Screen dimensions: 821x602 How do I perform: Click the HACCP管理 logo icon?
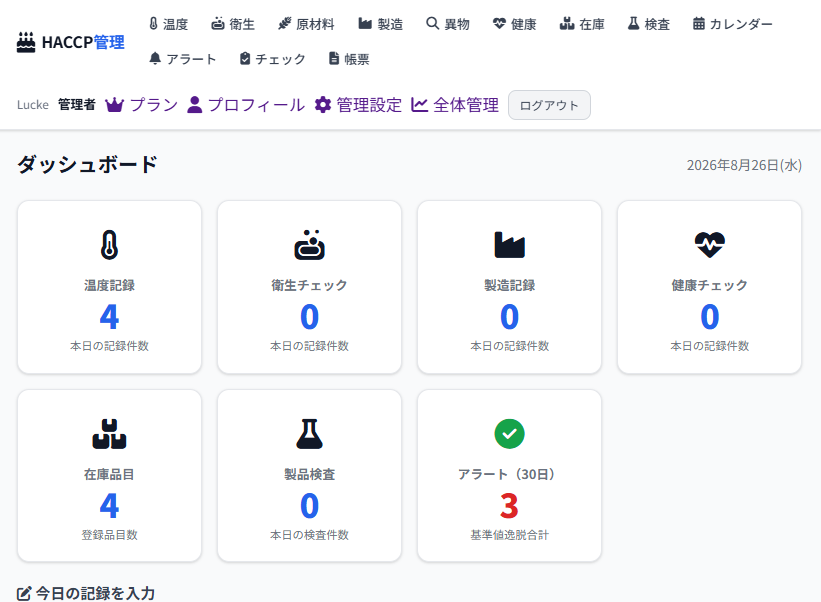26,42
